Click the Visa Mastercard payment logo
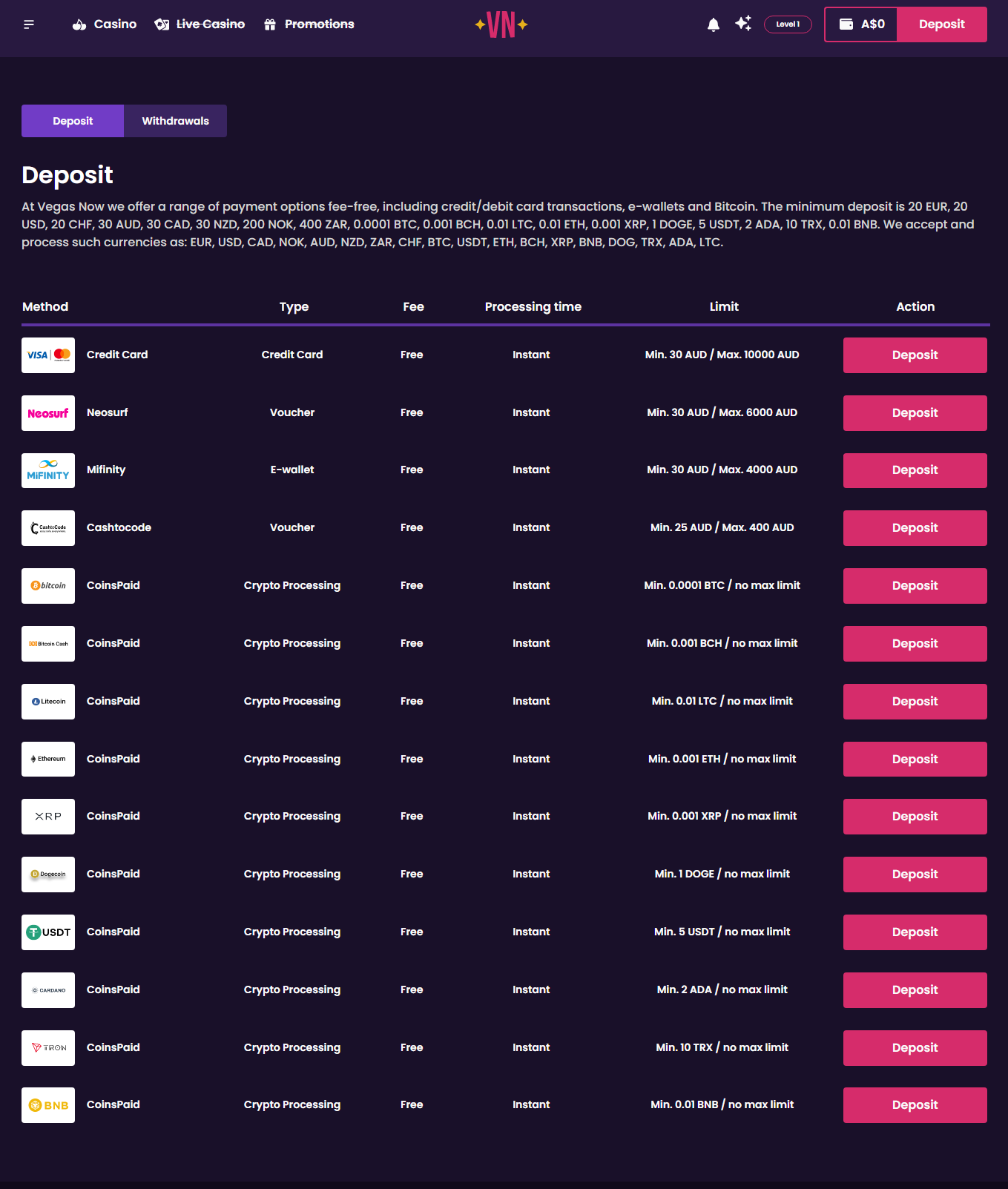Image resolution: width=1008 pixels, height=1189 pixels. [48, 355]
